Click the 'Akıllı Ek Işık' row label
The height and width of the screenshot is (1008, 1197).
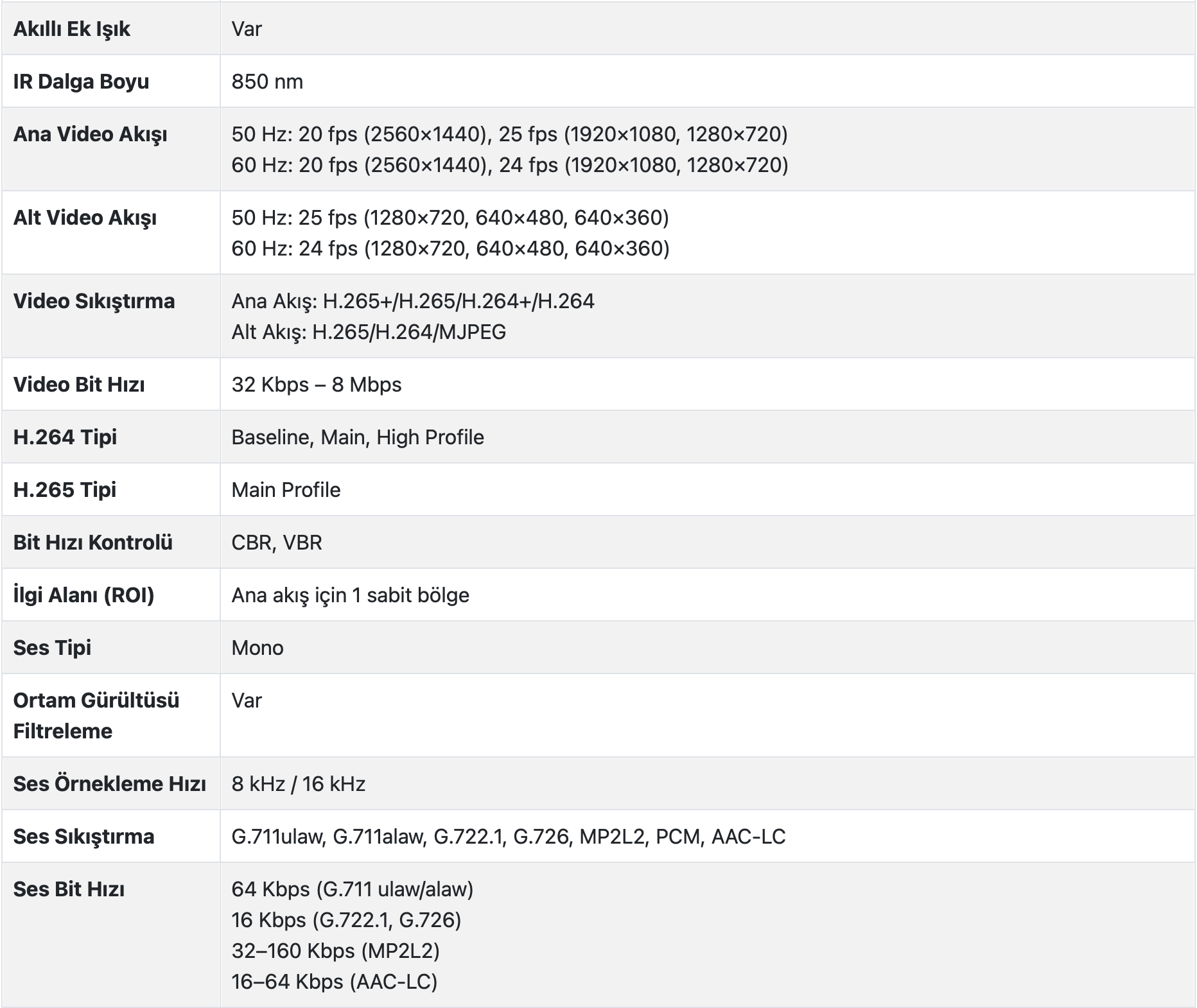tap(71, 29)
